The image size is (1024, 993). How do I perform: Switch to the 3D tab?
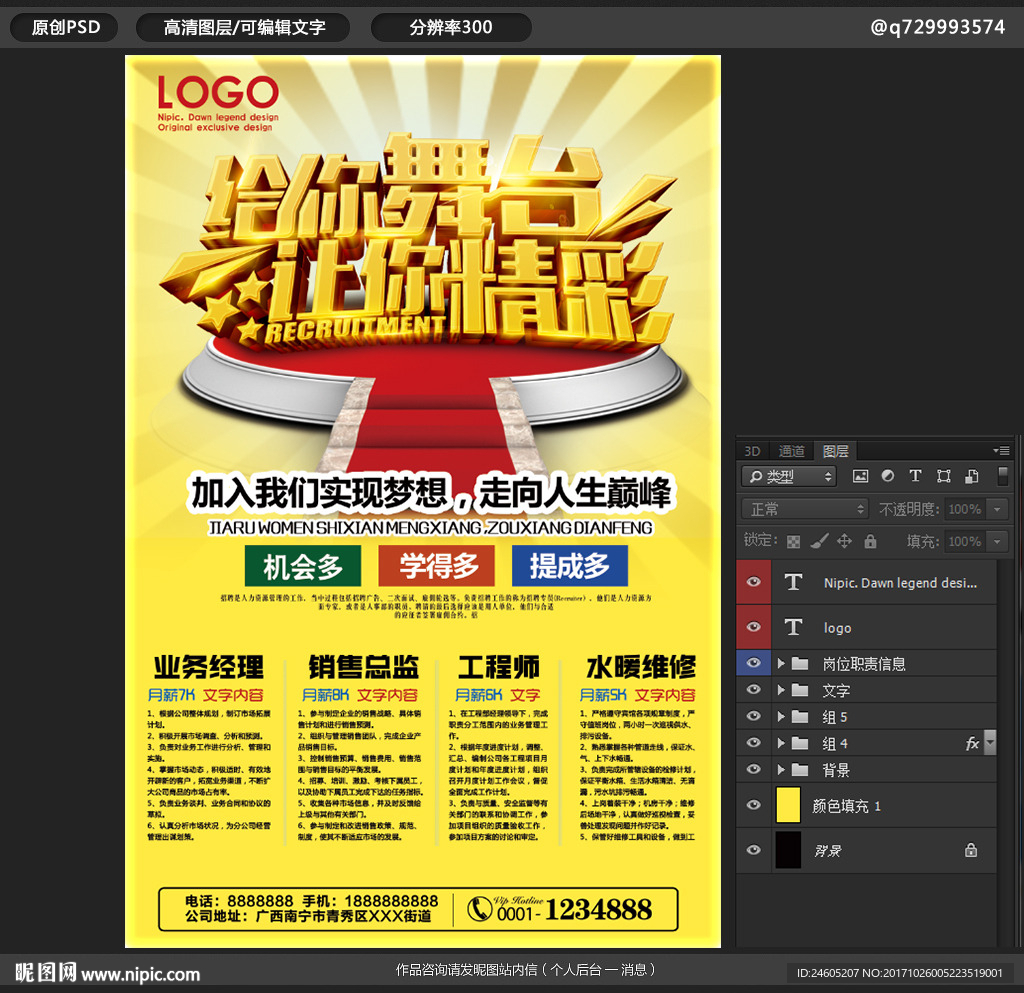coord(752,451)
